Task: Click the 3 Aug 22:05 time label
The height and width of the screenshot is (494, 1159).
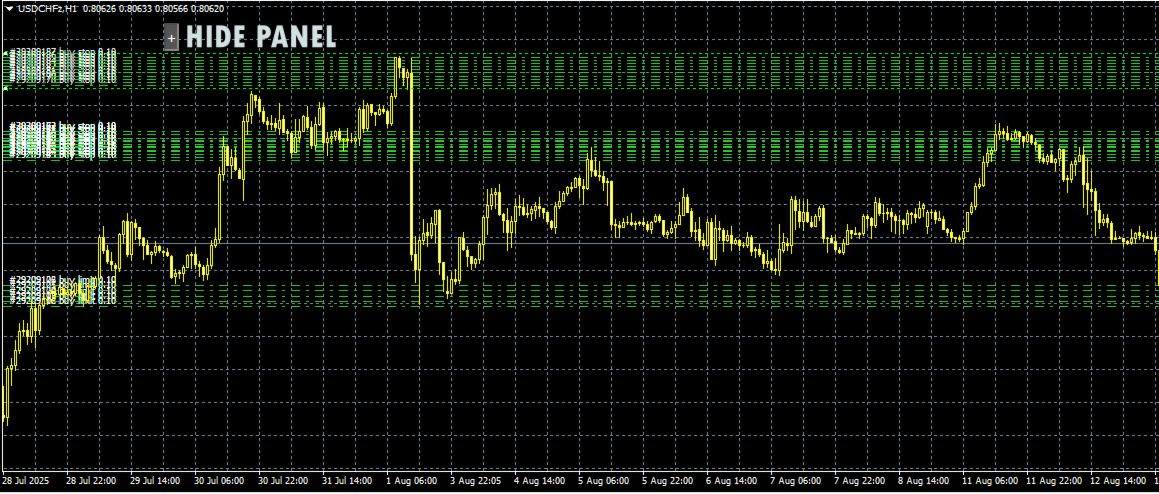Action: [475, 481]
